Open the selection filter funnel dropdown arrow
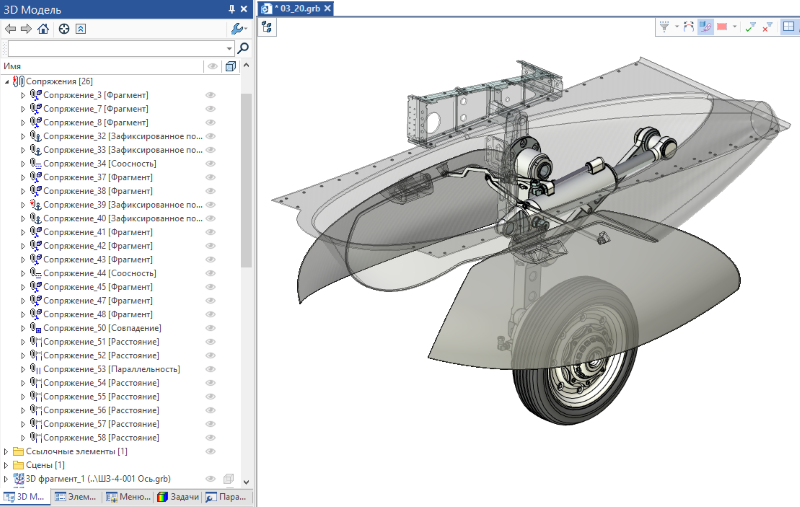800x507 pixels. point(677,27)
